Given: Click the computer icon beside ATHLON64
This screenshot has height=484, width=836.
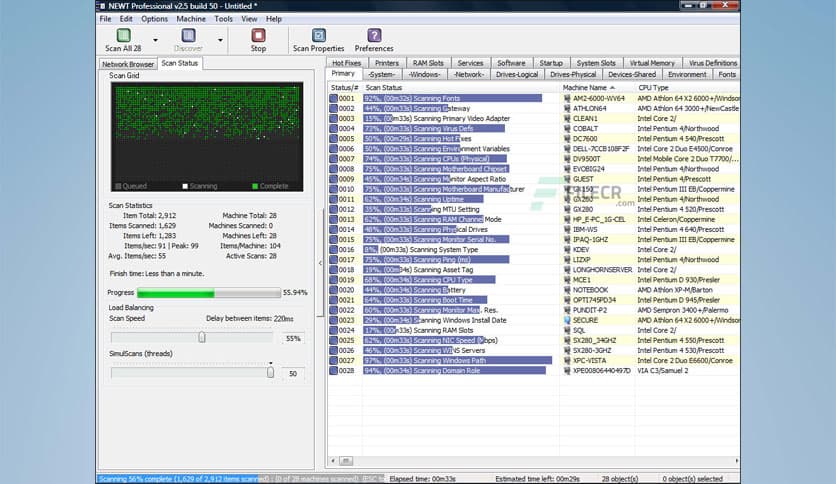Looking at the screenshot, I should coord(567,109).
